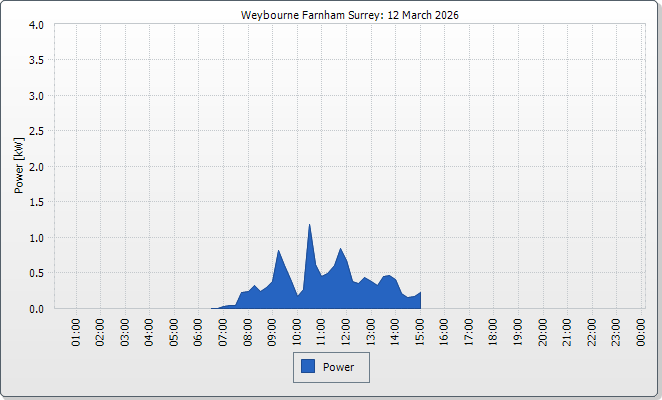Select the 18:00 x-axis time label
The height and width of the screenshot is (400, 662).
(x=494, y=331)
